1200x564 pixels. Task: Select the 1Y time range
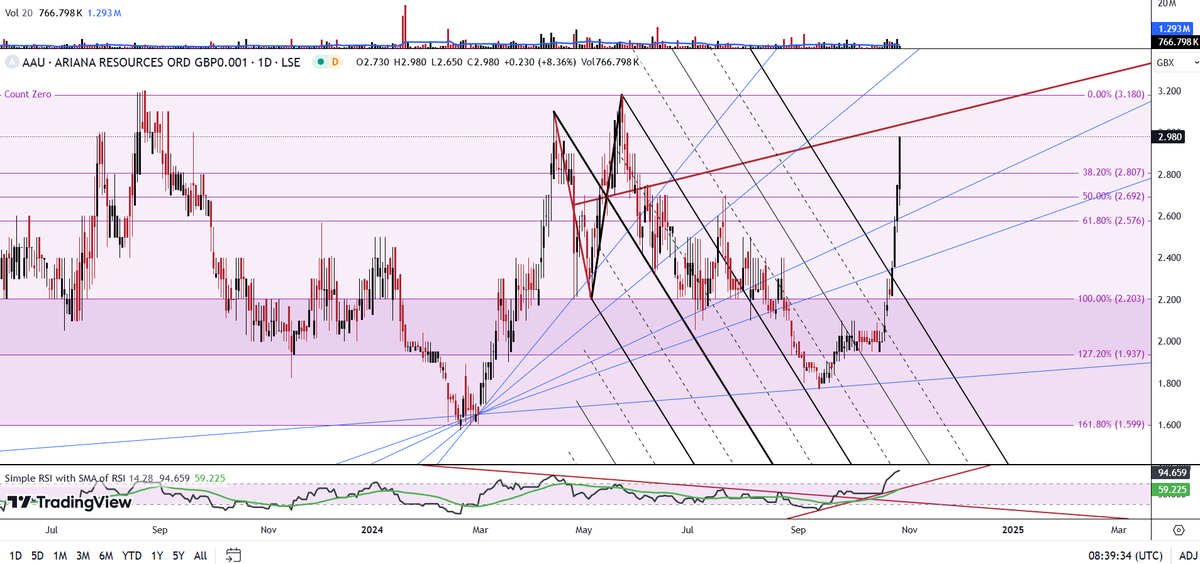156,554
